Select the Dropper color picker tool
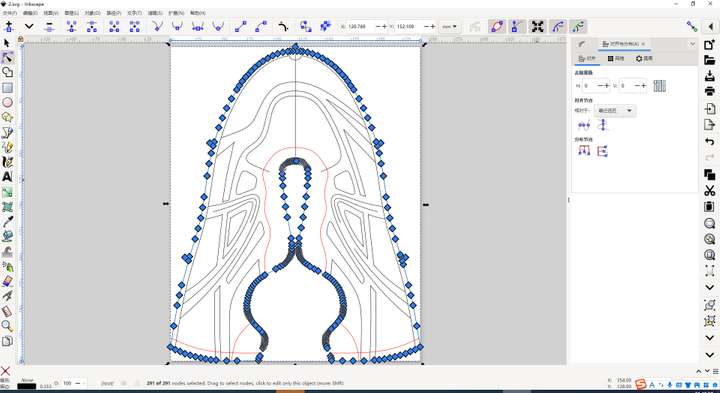 (7, 222)
